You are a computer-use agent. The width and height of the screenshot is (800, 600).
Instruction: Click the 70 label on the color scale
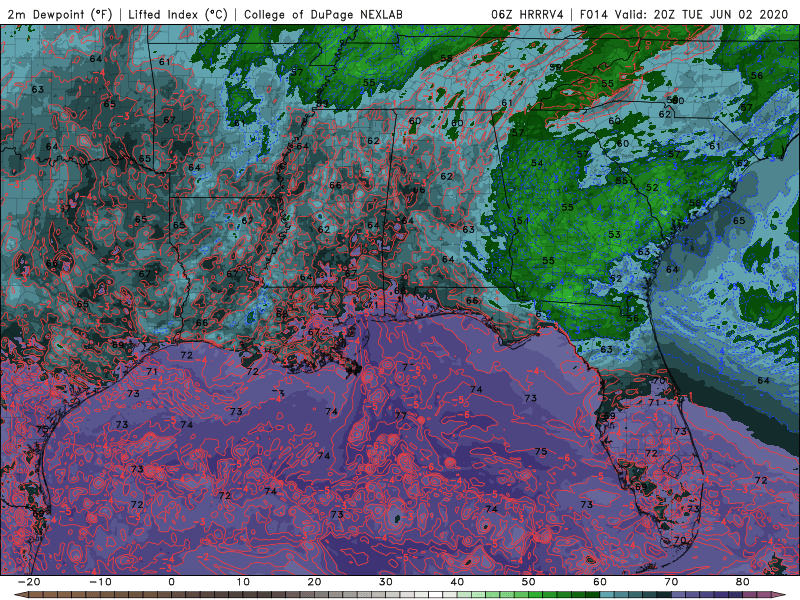(x=671, y=582)
